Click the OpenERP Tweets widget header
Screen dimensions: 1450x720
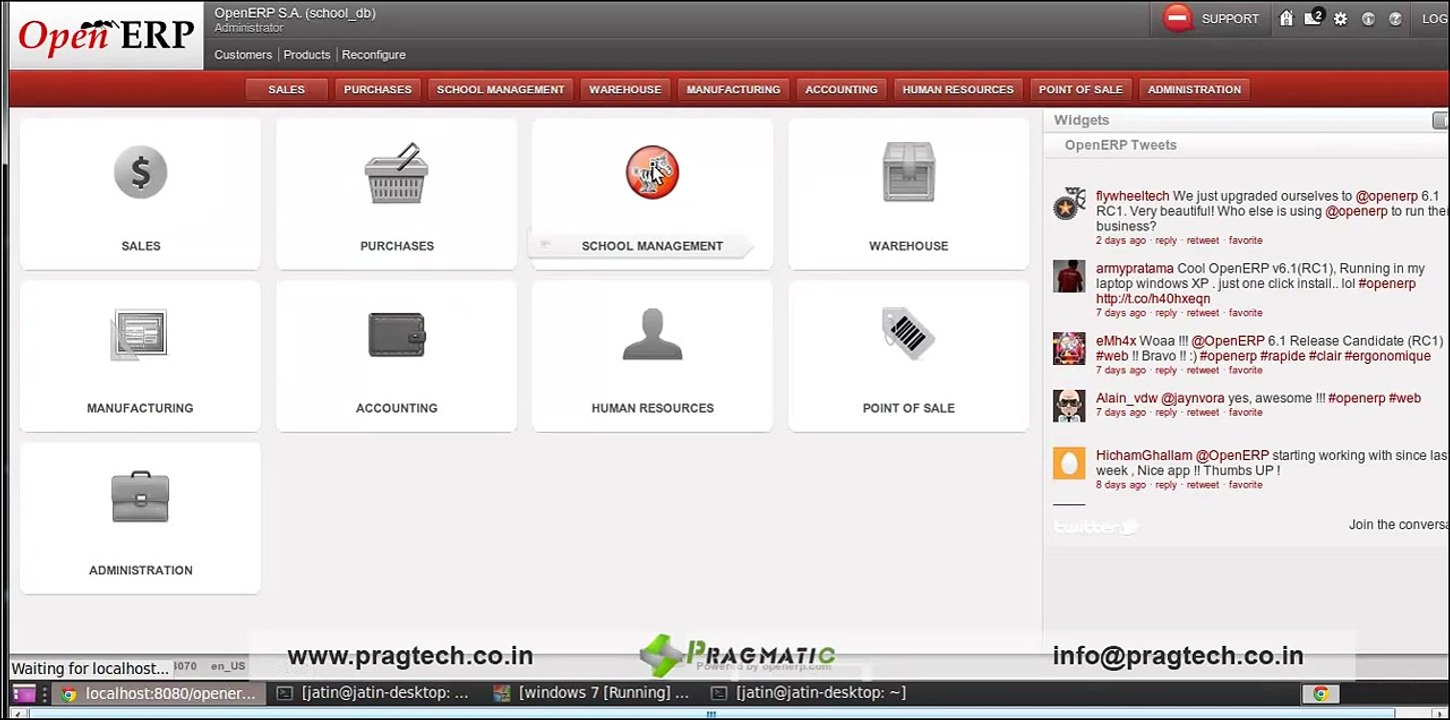point(1120,145)
